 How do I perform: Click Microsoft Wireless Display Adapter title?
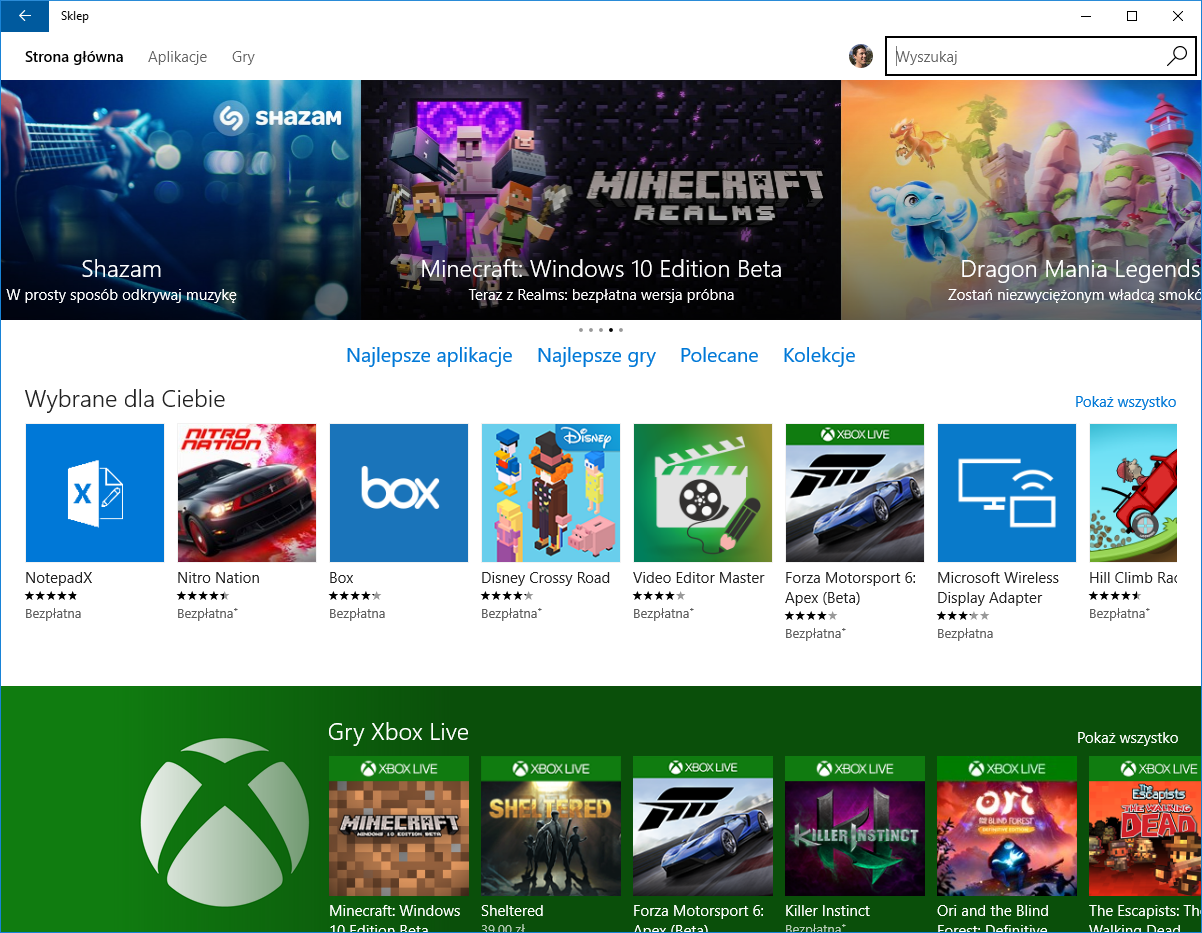point(998,588)
